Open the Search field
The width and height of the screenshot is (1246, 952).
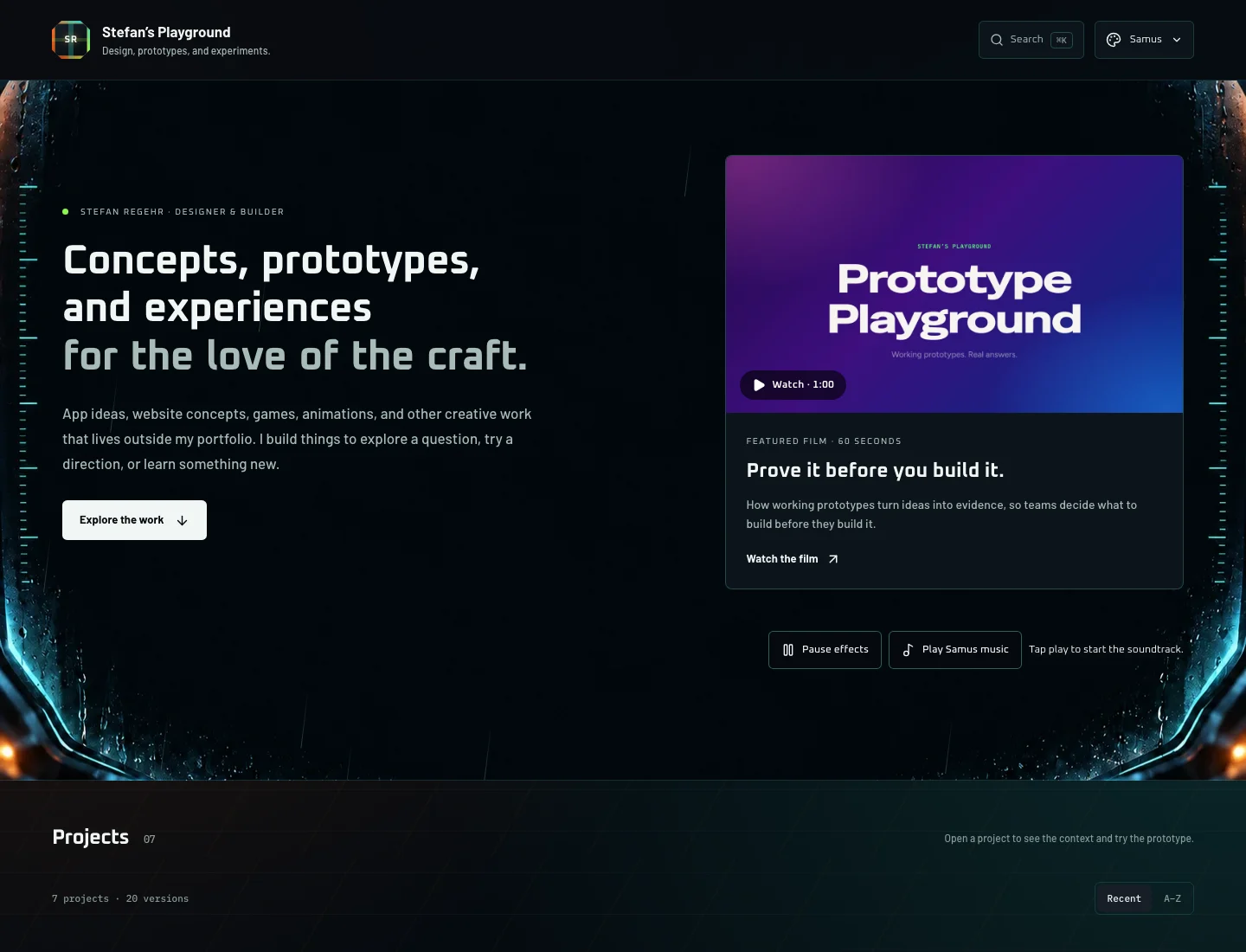pos(1031,40)
